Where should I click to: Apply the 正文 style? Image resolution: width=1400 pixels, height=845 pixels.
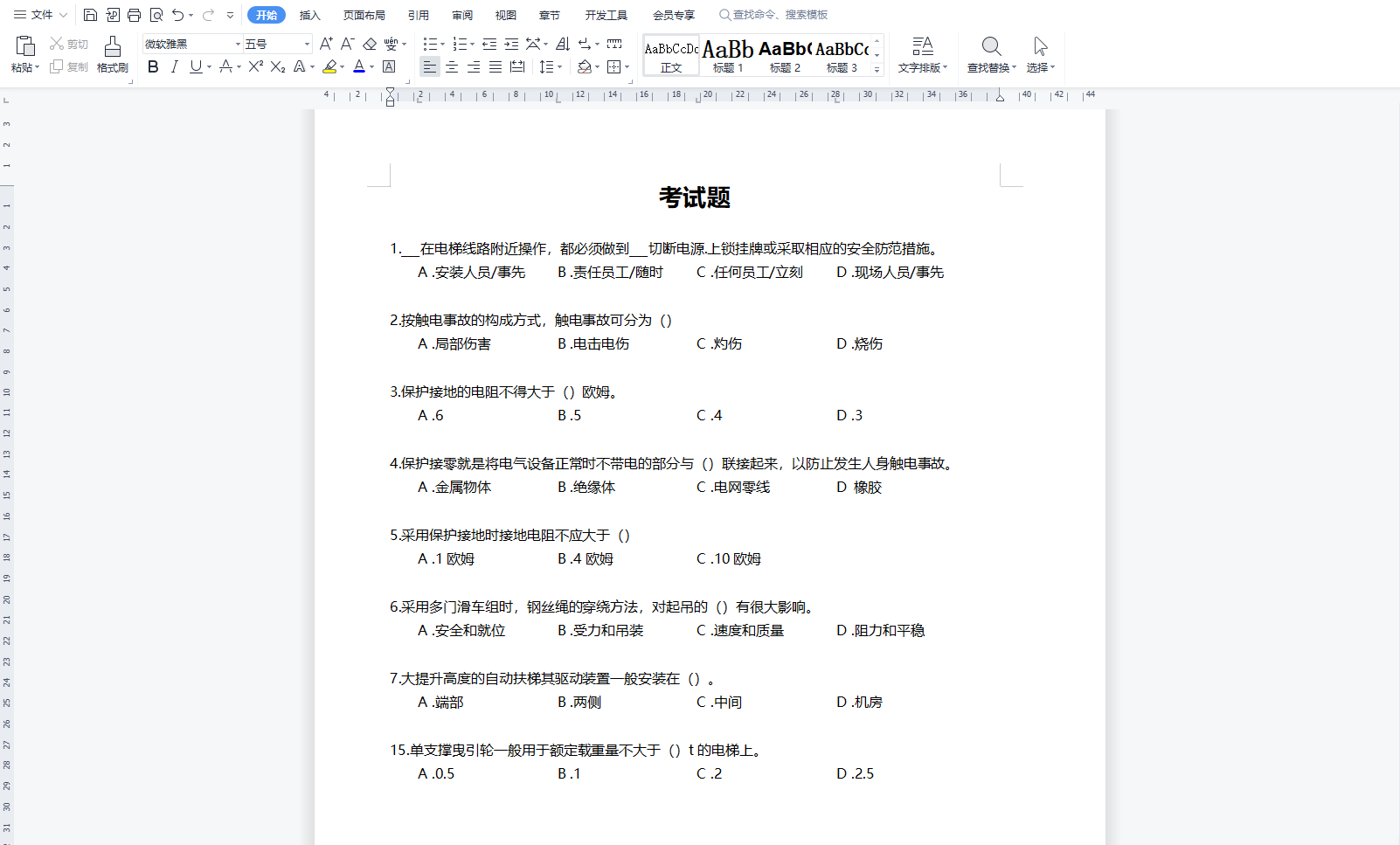pyautogui.click(x=671, y=56)
